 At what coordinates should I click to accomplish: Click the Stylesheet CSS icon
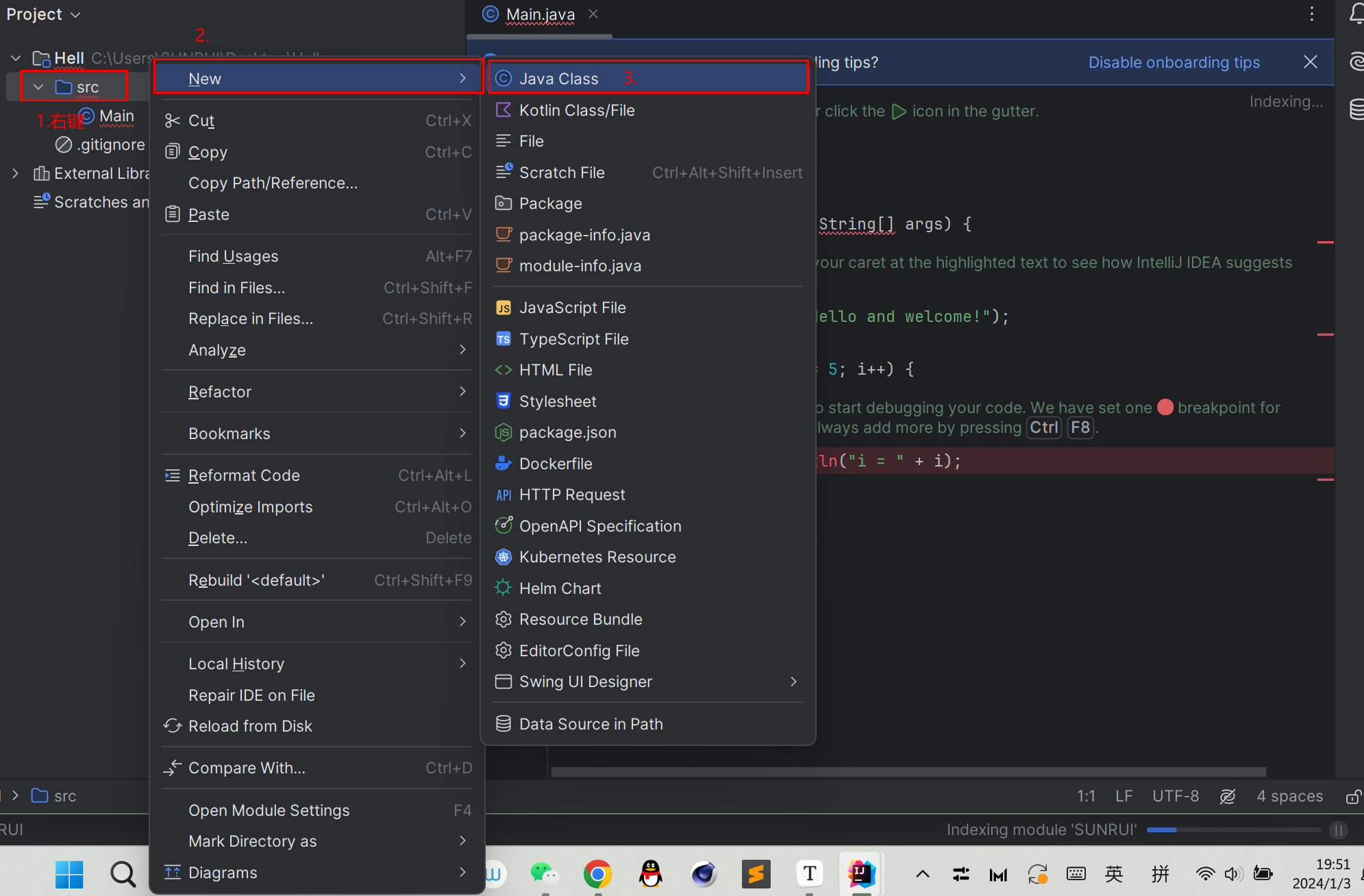pyautogui.click(x=504, y=401)
